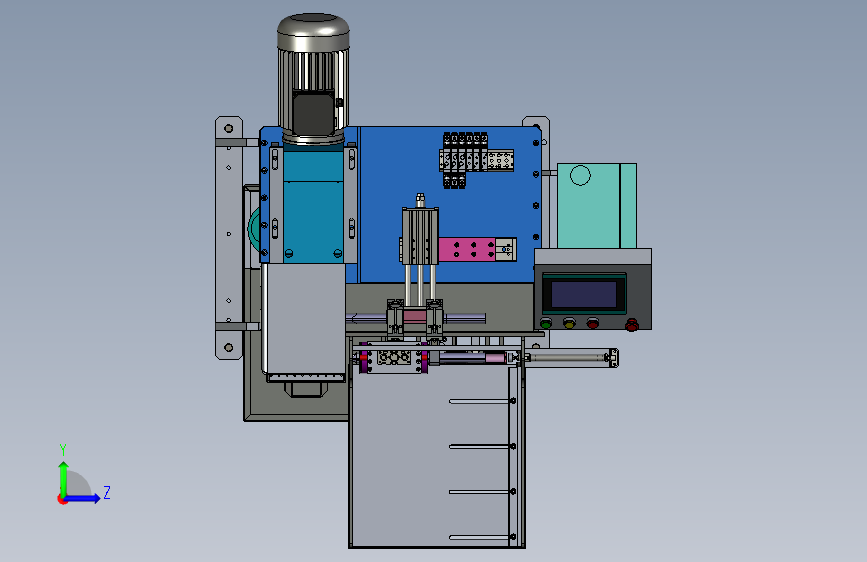Viewport: 867px width, 562px height.
Task: Select the teal gearbox housing below motor
Action: pyautogui.click(x=313, y=204)
